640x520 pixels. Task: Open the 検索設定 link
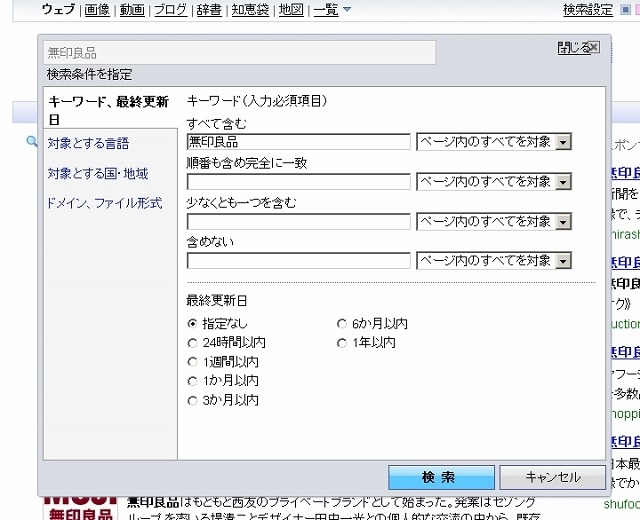point(588,10)
